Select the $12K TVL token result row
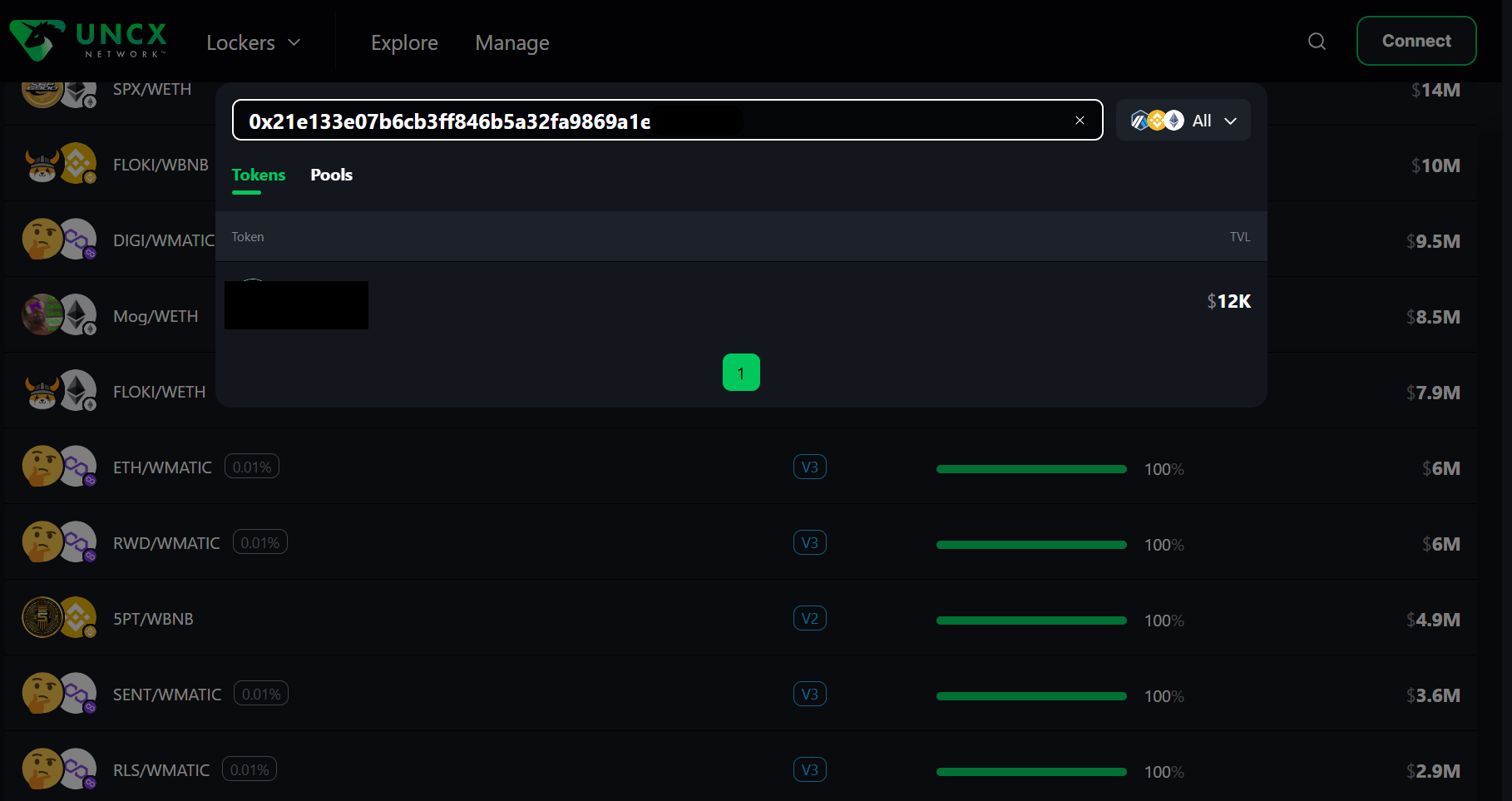This screenshot has height=801, width=1512. (740, 303)
